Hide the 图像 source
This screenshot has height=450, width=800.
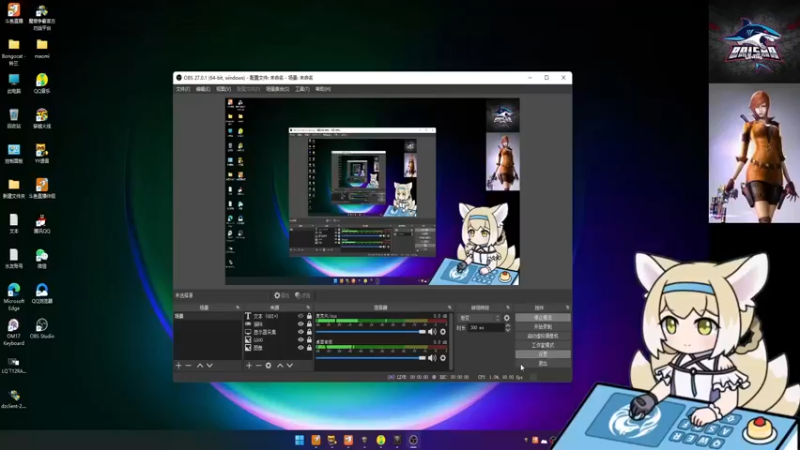pos(301,347)
